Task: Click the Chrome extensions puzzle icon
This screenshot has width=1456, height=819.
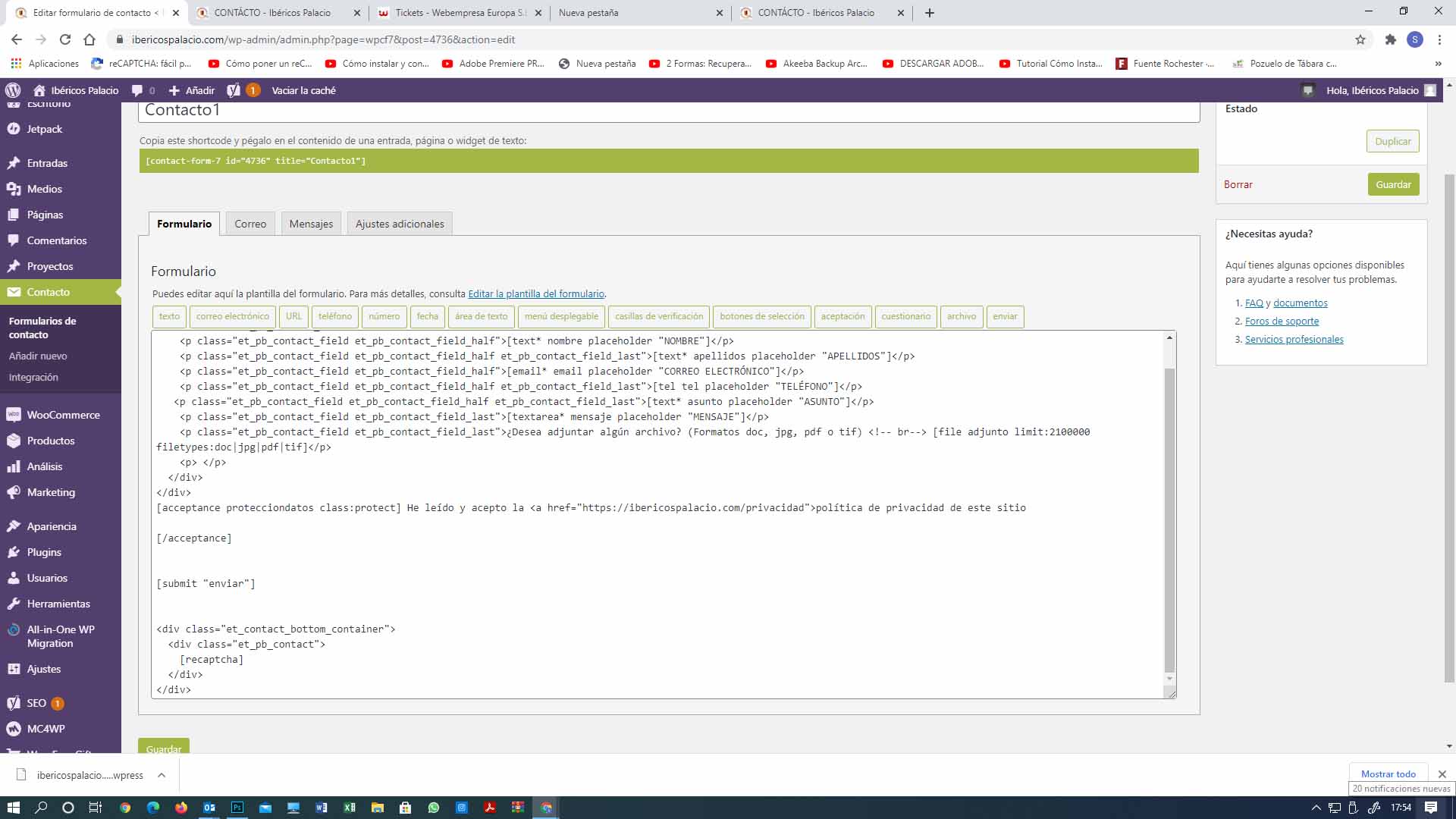Action: pyautogui.click(x=1390, y=39)
